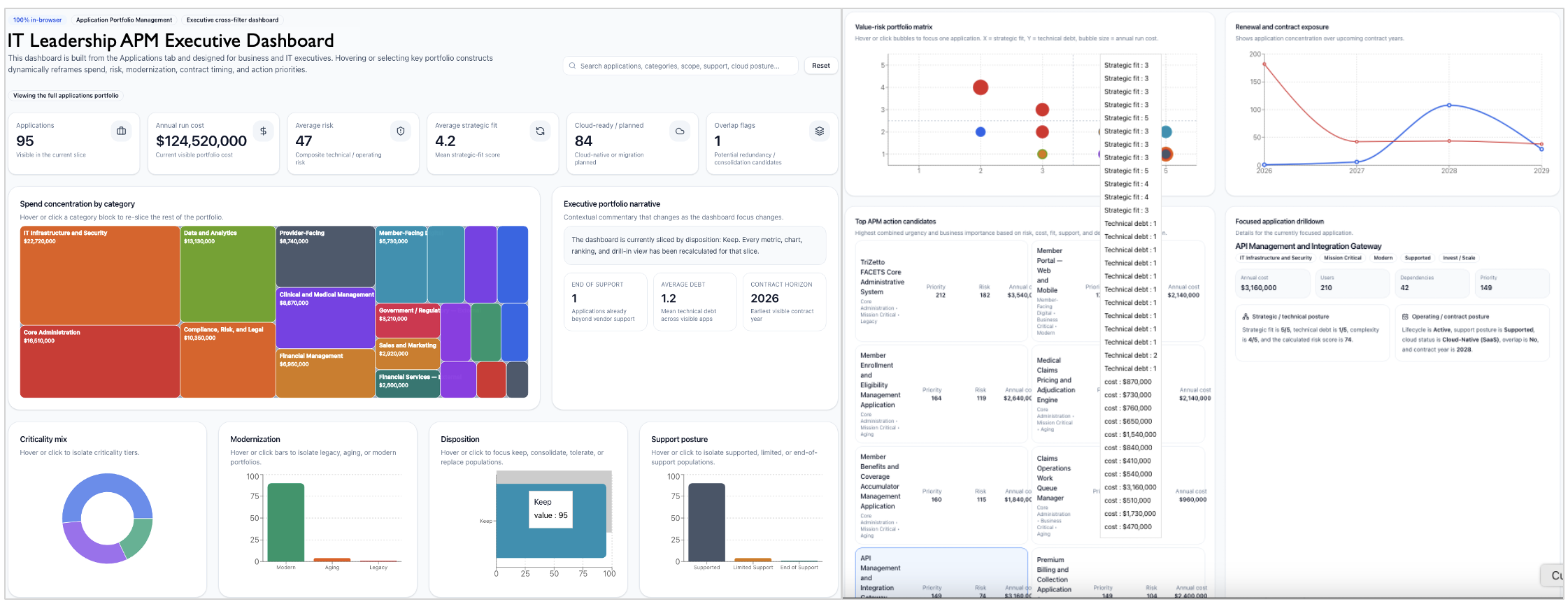The width and height of the screenshot is (1568, 604).
Task: Select the Data and Analytics treemap block
Action: pos(228,274)
